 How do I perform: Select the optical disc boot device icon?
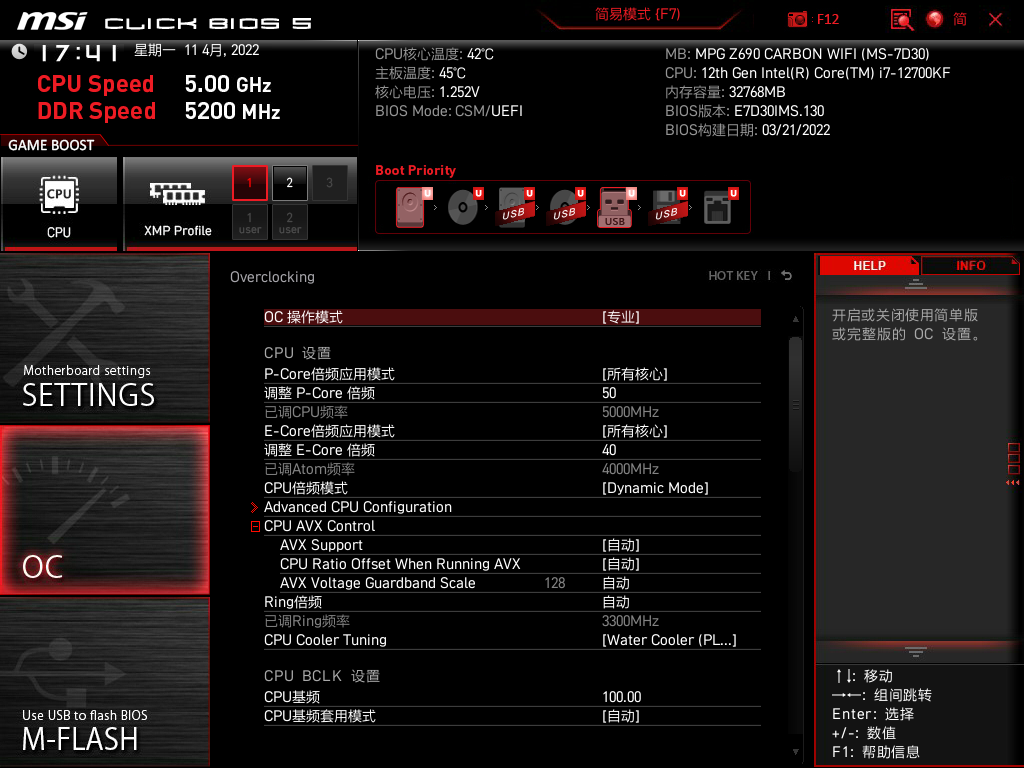[464, 207]
